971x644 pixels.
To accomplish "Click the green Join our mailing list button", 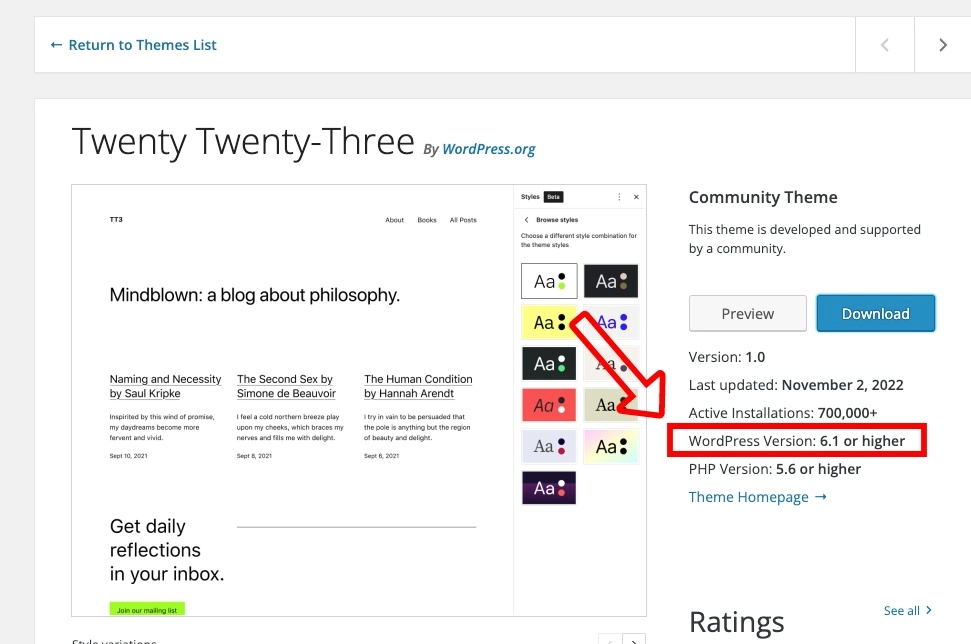I will click(147, 609).
